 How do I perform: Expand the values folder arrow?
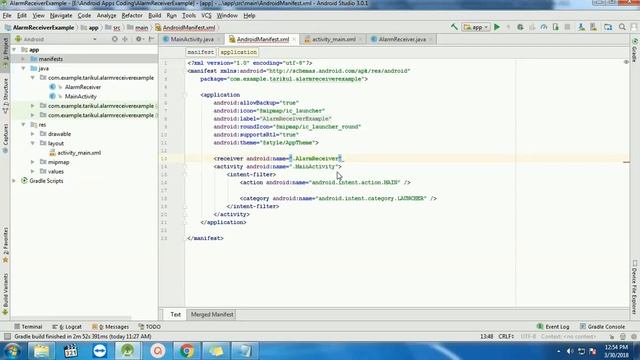pos(33,171)
